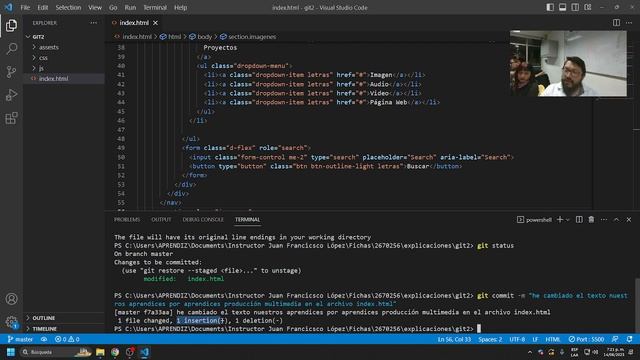Click Ln 56, Col 33 cursor position
The image size is (640, 360).
(x=454, y=339)
